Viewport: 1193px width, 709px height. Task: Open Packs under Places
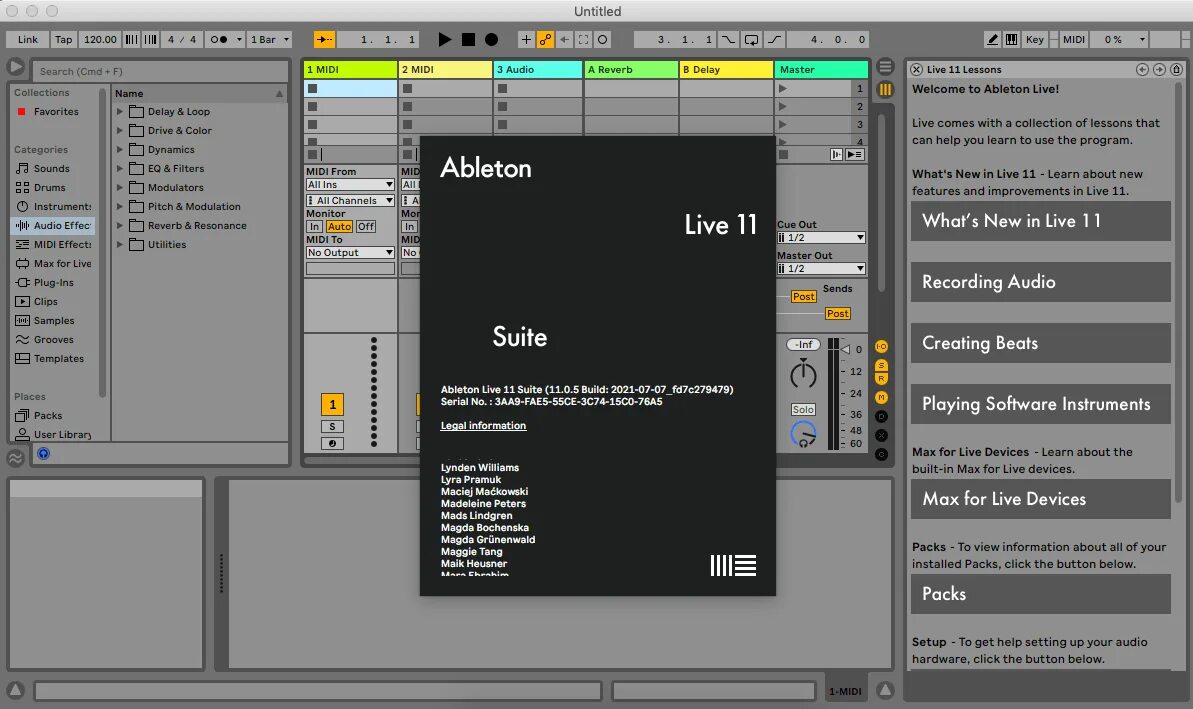[x=48, y=416]
